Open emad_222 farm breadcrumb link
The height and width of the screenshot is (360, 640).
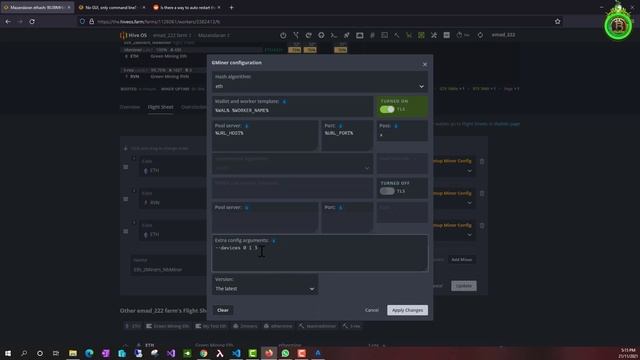point(172,36)
